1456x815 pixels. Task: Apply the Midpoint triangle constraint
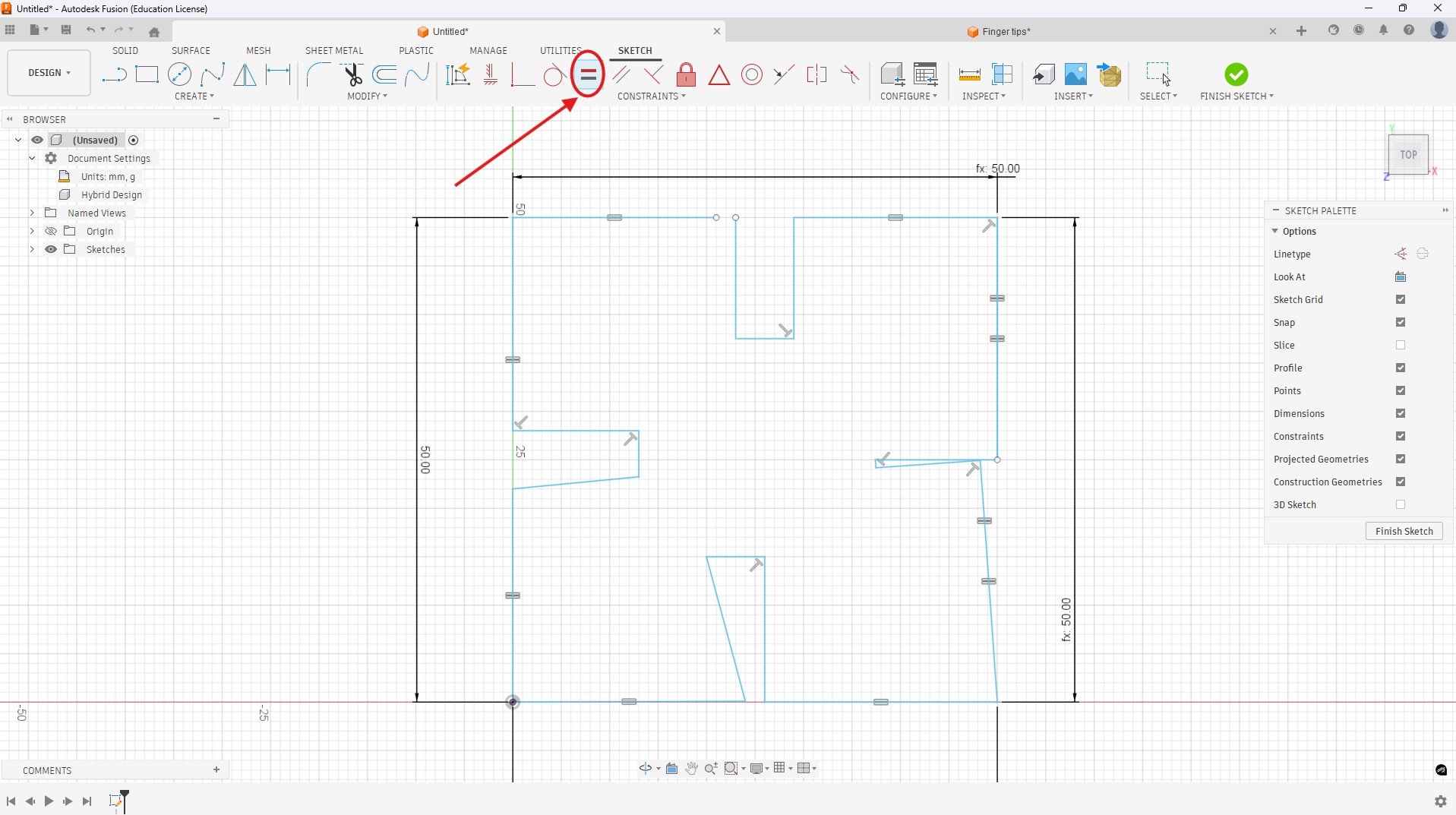point(719,74)
